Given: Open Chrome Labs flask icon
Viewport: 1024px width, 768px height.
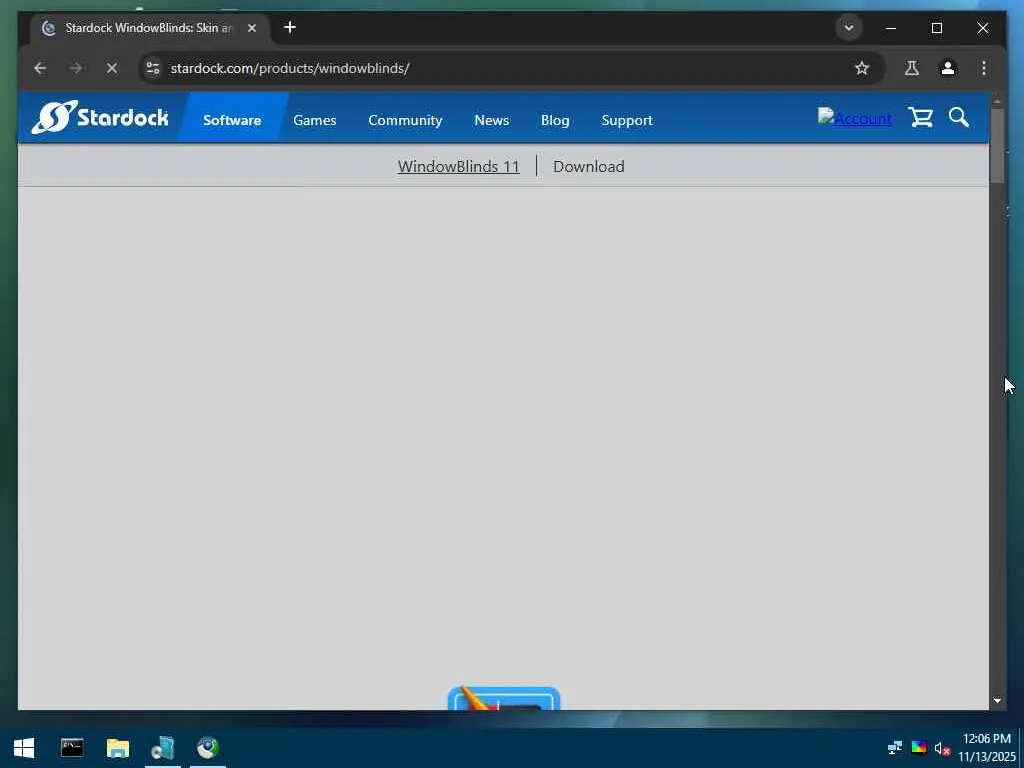Looking at the screenshot, I should (912, 68).
